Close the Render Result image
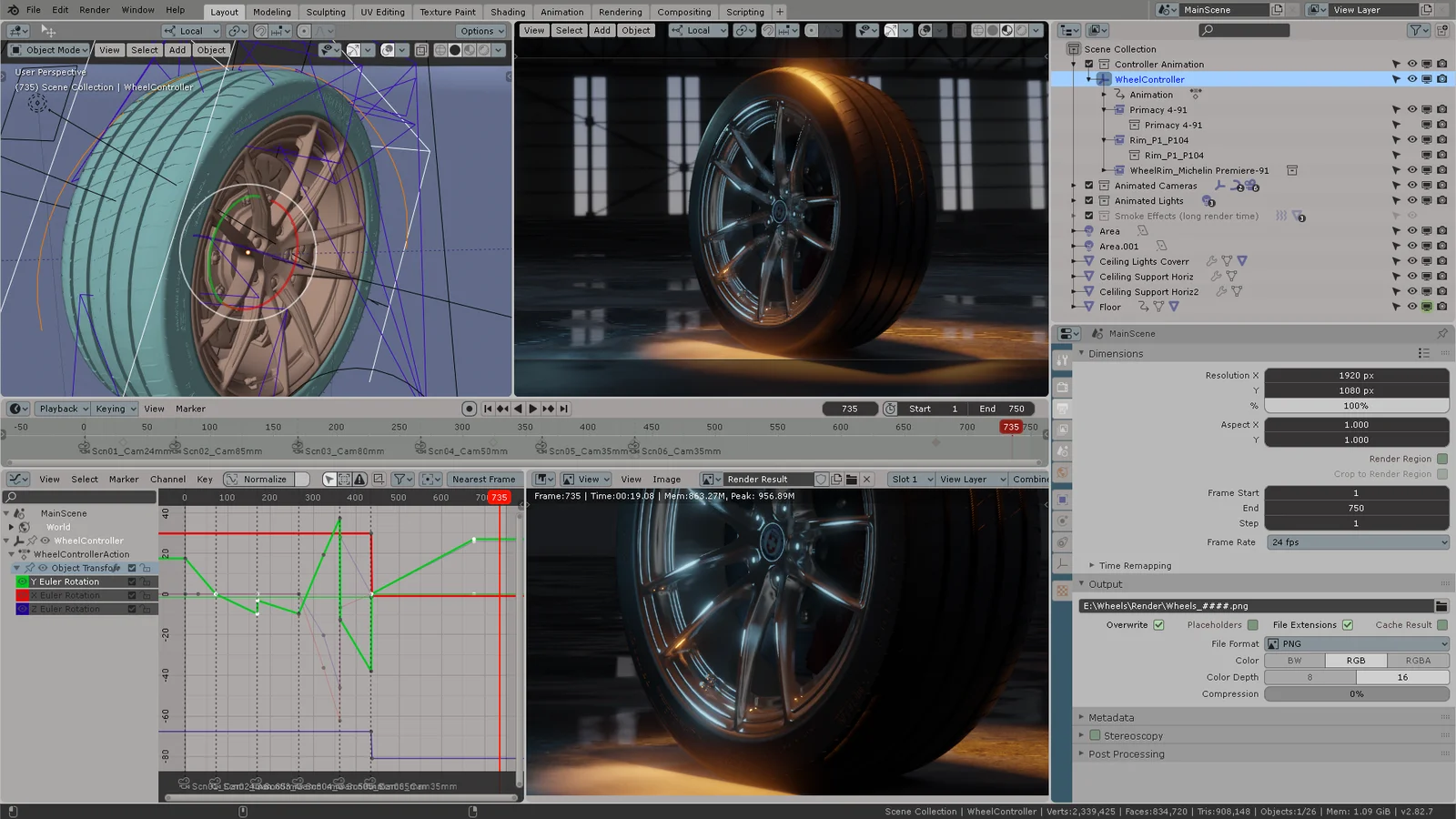Image resolution: width=1456 pixels, height=819 pixels. [867, 480]
